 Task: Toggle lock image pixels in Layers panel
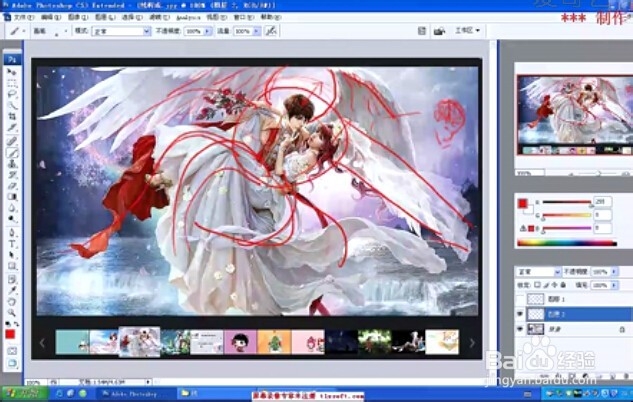point(546,285)
